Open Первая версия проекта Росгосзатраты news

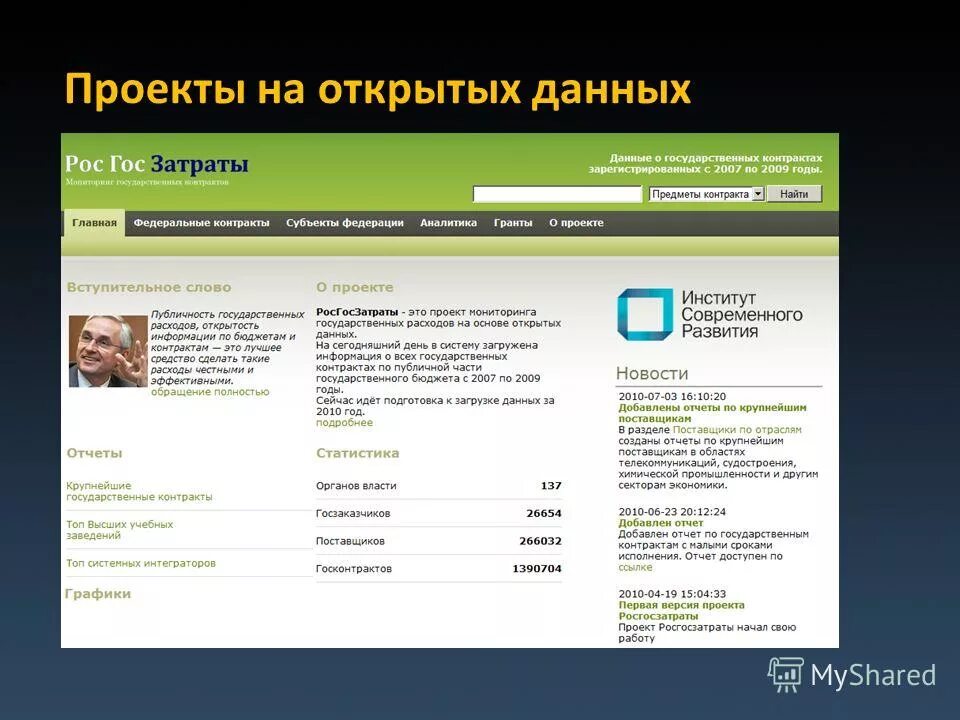pos(681,610)
